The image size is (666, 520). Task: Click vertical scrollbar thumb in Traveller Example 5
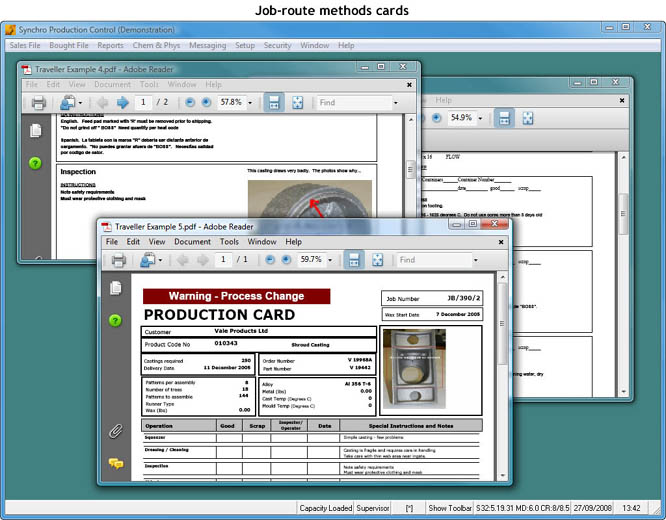502,324
